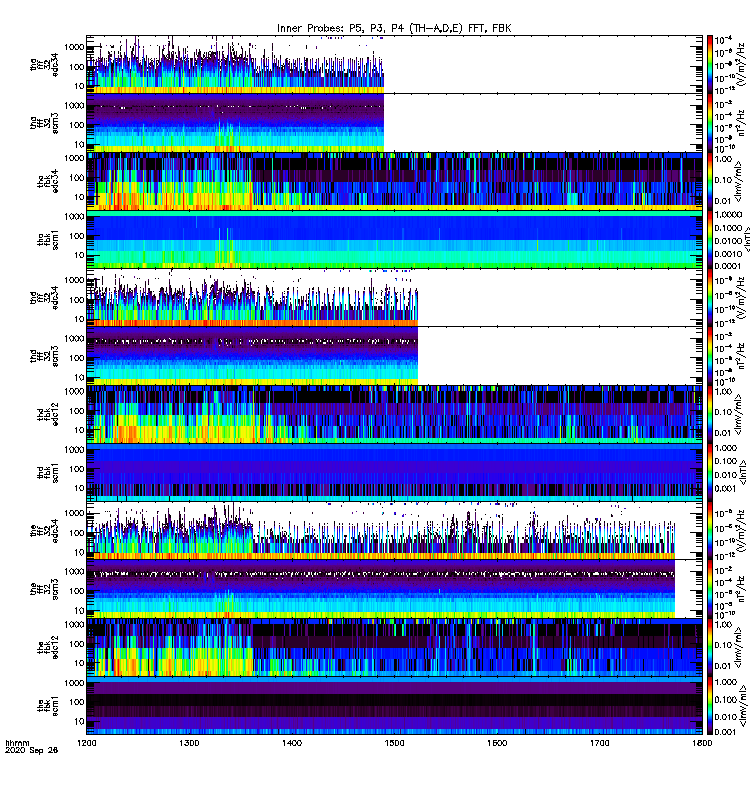Click the color bar beside thd fbk scm1 panel
The width and height of the screenshot is (750, 800).
pyautogui.click(x=710, y=472)
